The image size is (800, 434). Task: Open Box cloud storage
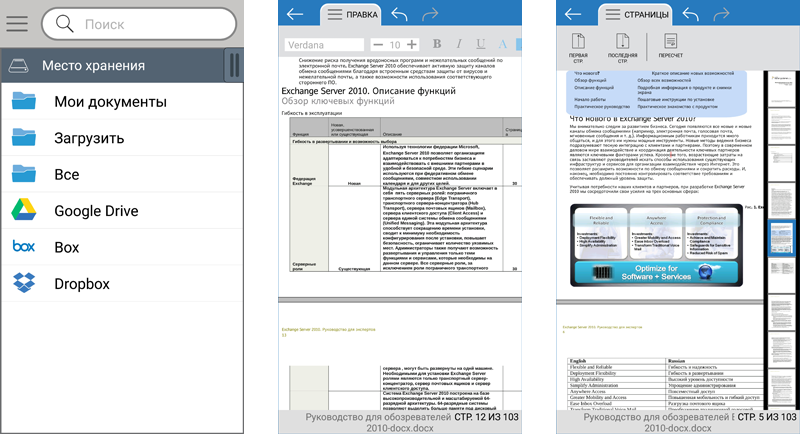[x=122, y=247]
